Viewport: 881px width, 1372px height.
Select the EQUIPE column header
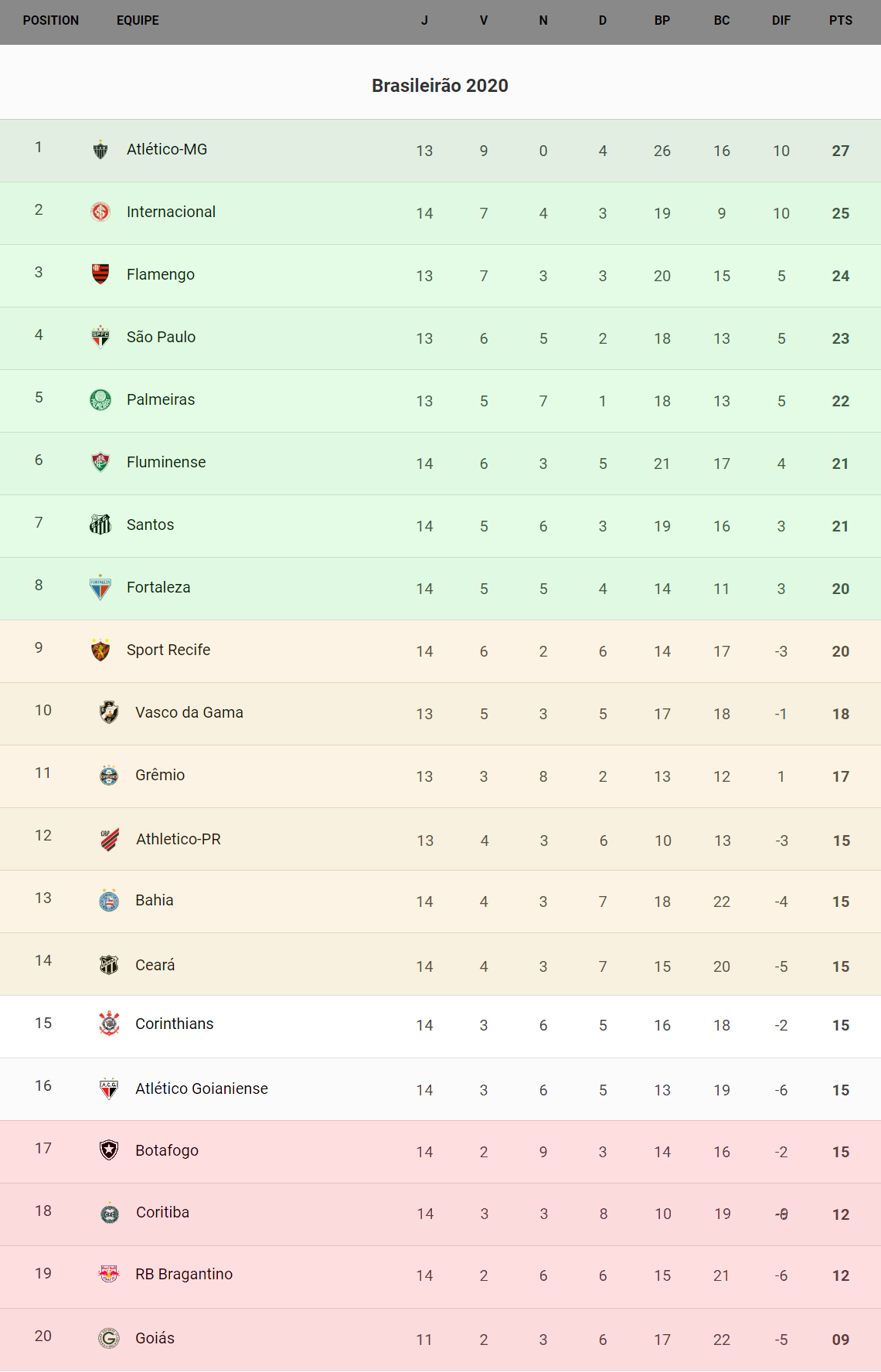138,21
